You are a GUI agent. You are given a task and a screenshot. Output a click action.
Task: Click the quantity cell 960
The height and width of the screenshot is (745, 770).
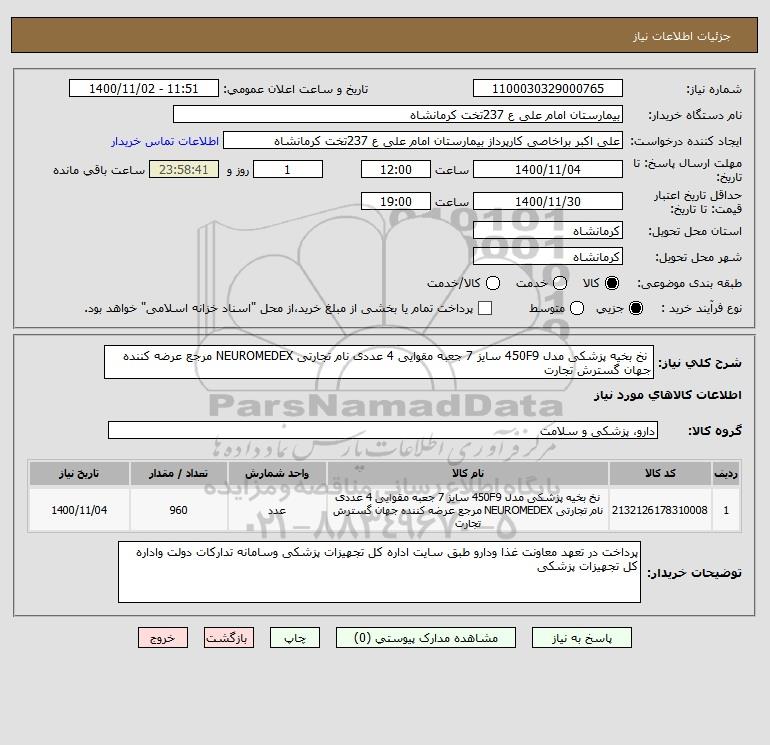[178, 510]
